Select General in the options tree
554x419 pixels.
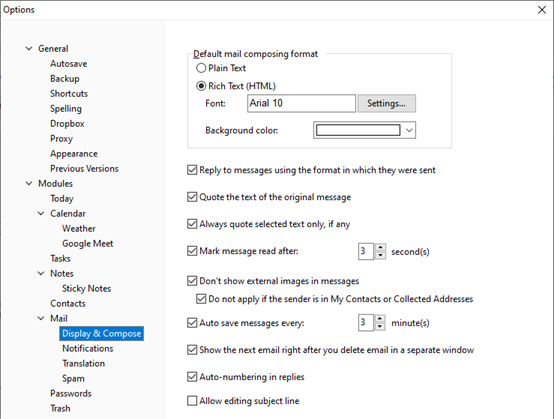point(53,48)
